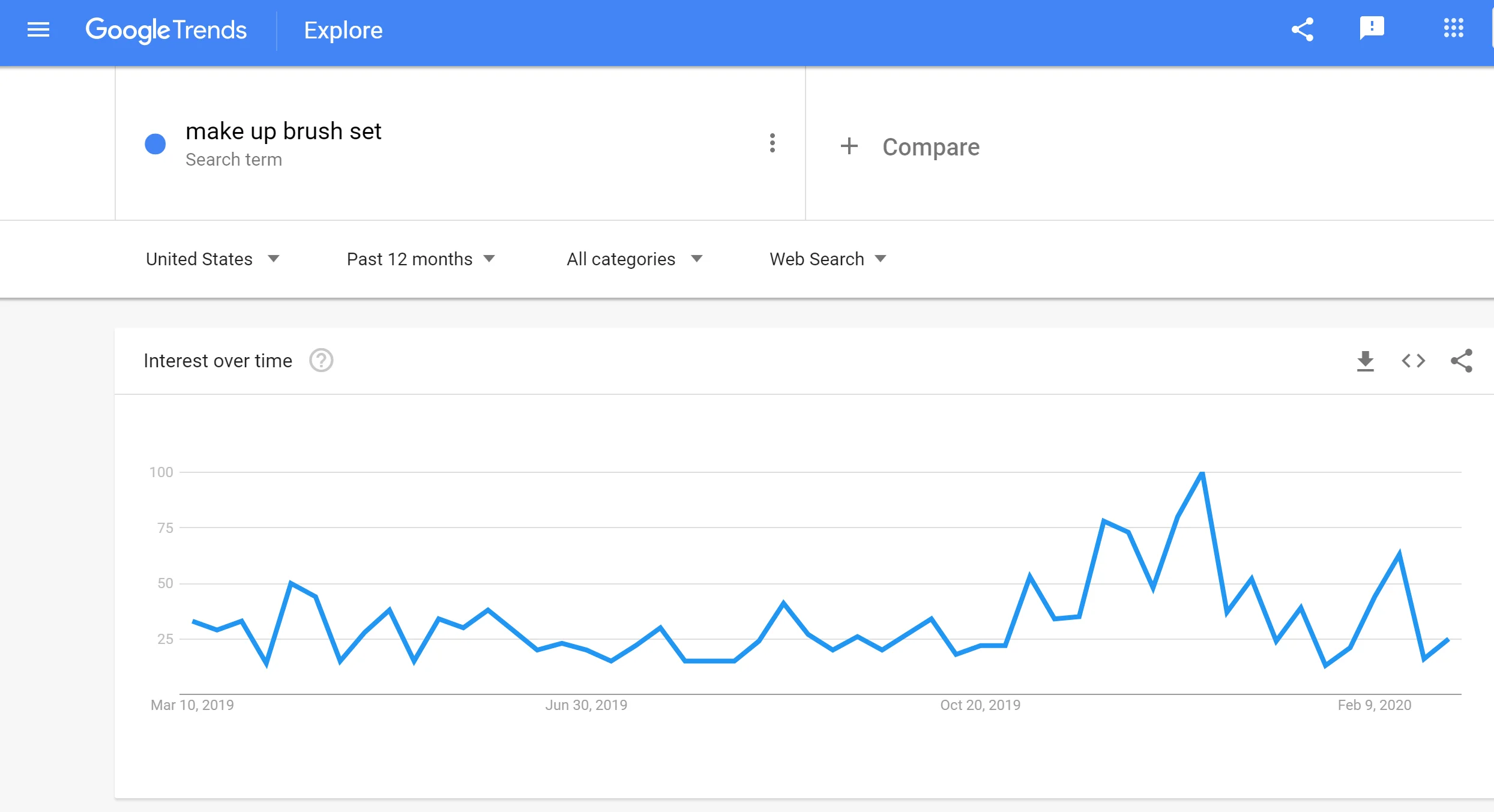Click the chart's peak at 100
1494x812 pixels.
1202,474
